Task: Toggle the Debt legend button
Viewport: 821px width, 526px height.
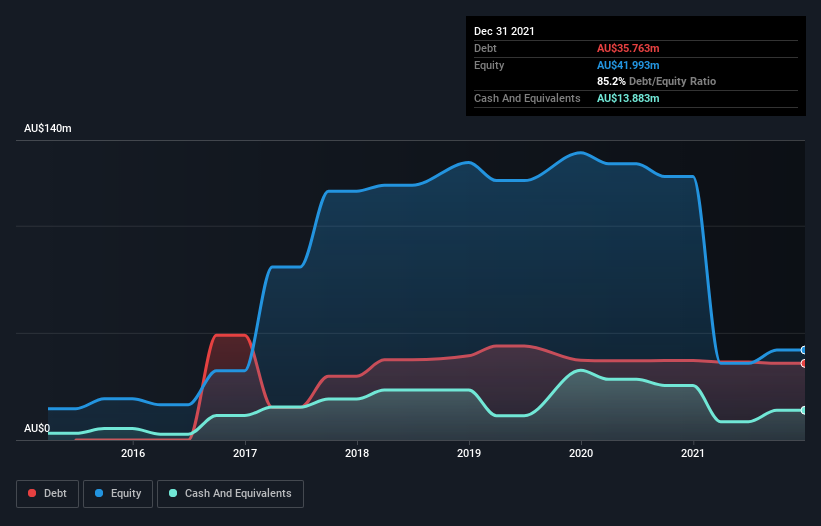Action: (47, 494)
